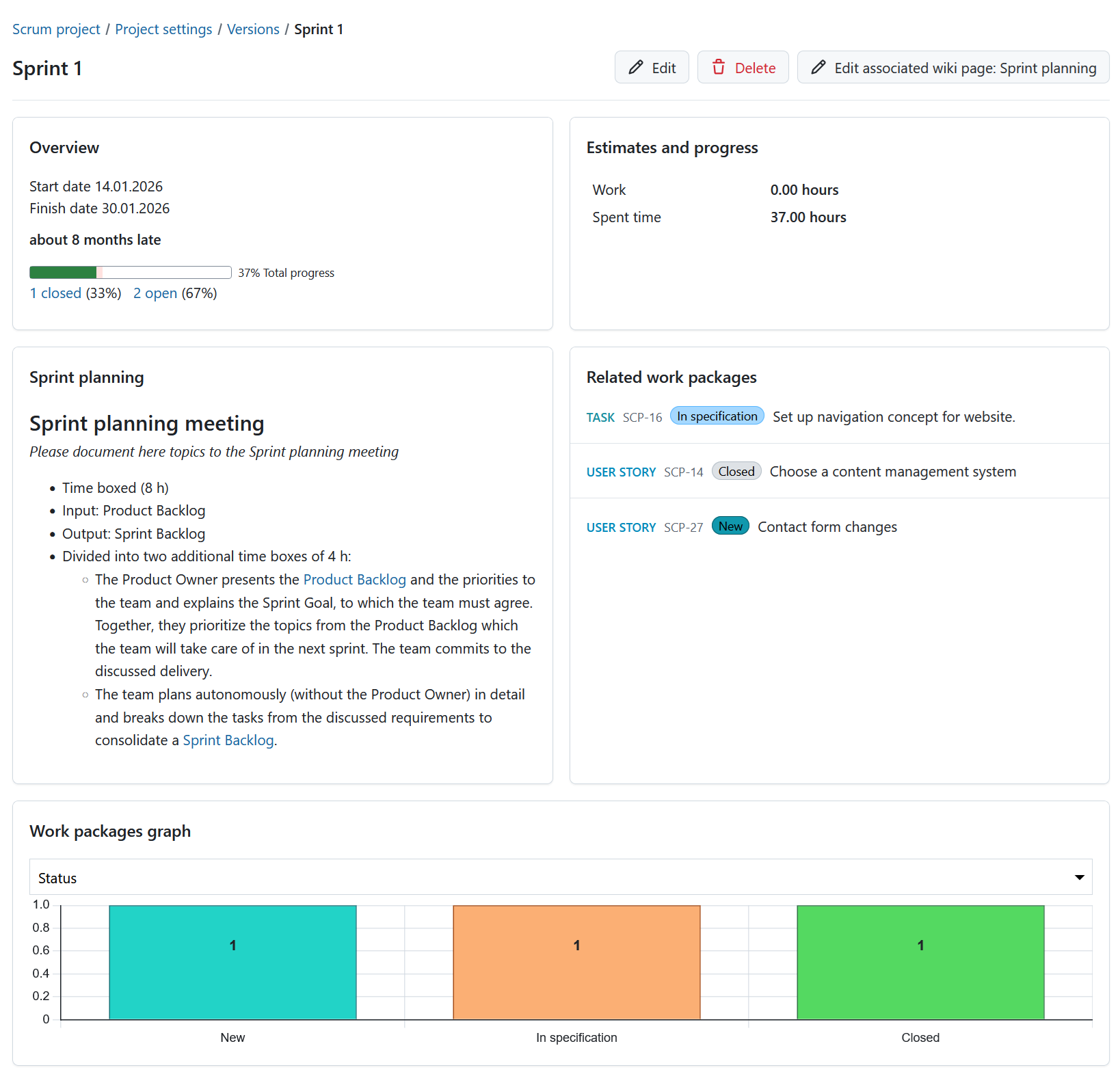Click 'Contact form changes' title
The height and width of the screenshot is (1074, 1120).
(x=827, y=527)
